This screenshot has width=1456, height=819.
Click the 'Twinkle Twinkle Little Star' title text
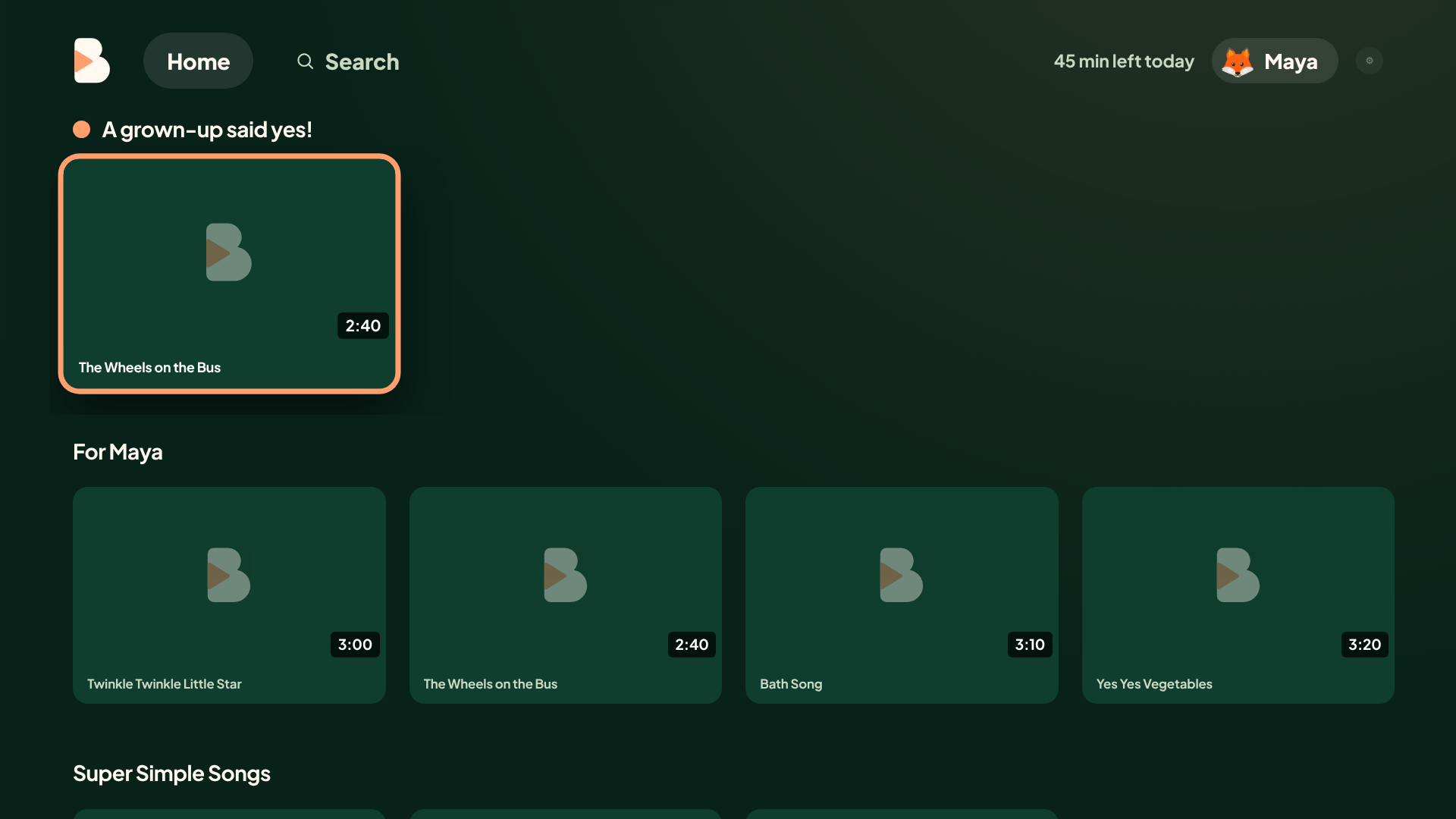click(165, 684)
